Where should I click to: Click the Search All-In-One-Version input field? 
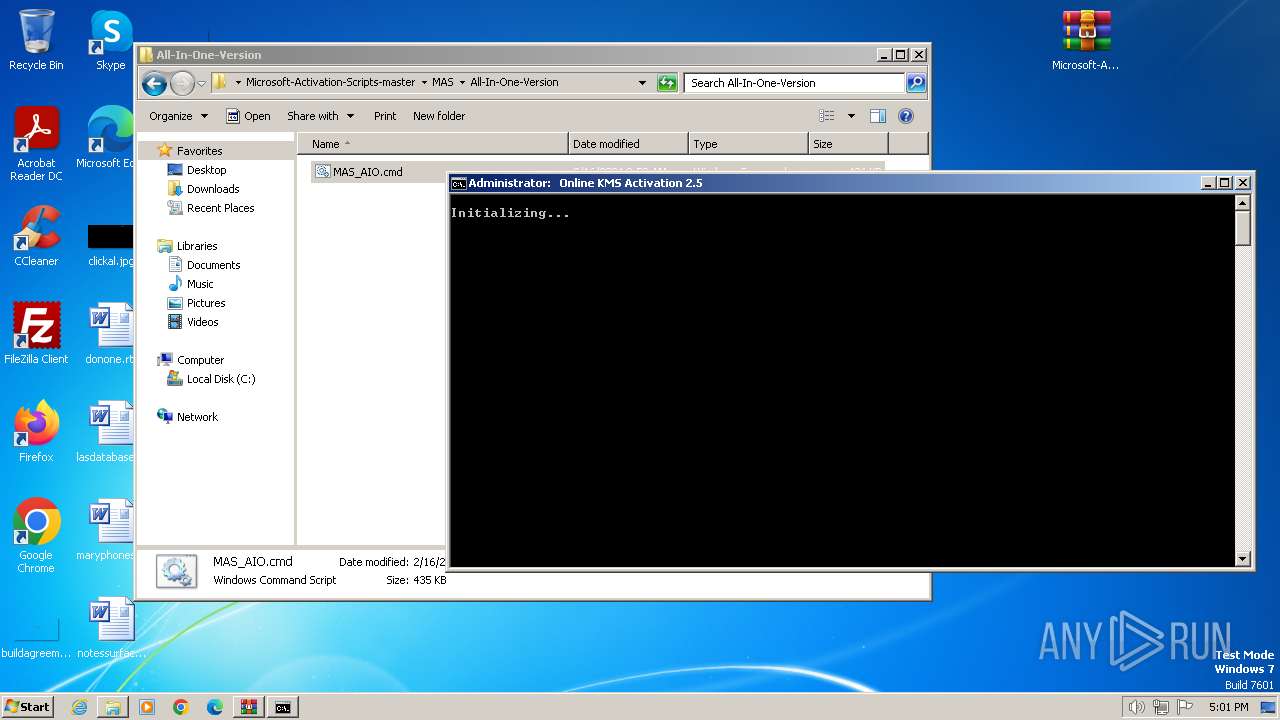(795, 83)
